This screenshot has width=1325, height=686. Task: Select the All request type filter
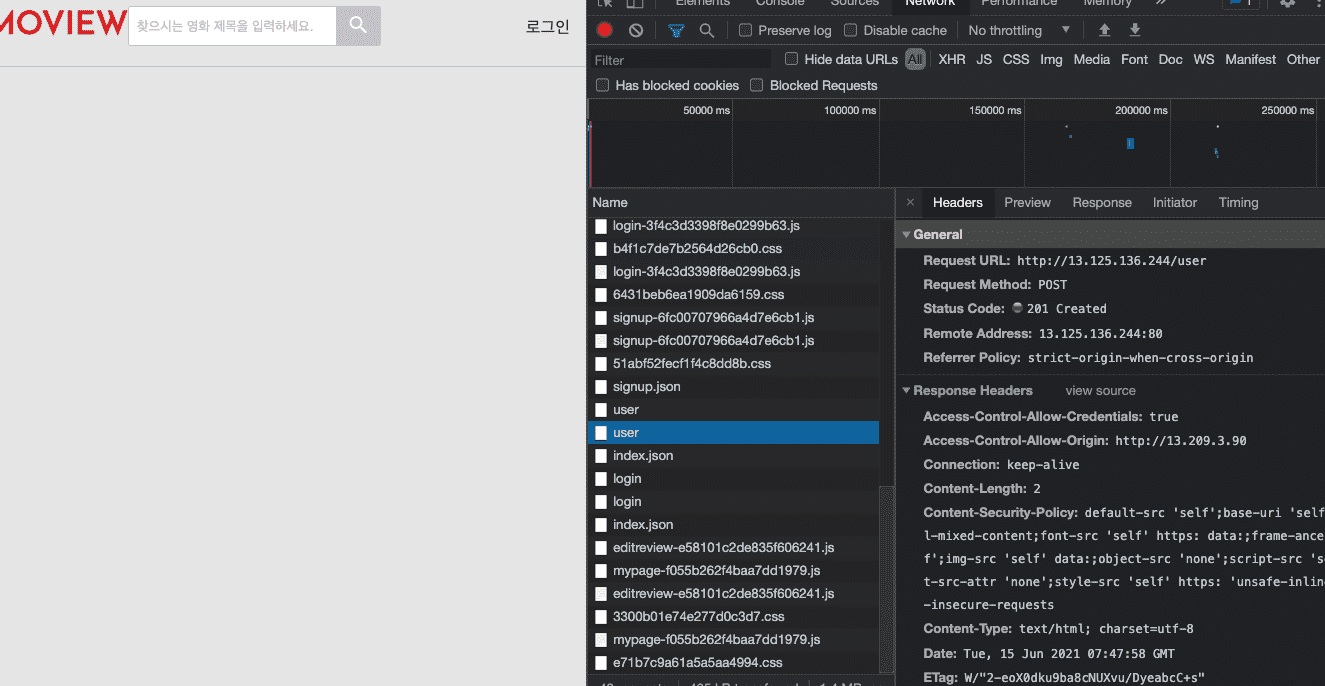tap(915, 59)
